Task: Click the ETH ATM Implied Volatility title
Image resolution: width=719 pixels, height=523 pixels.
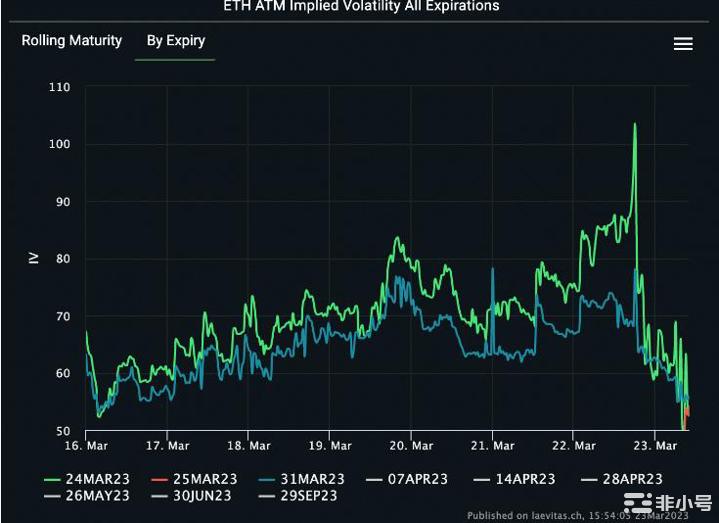Action: click(x=360, y=6)
